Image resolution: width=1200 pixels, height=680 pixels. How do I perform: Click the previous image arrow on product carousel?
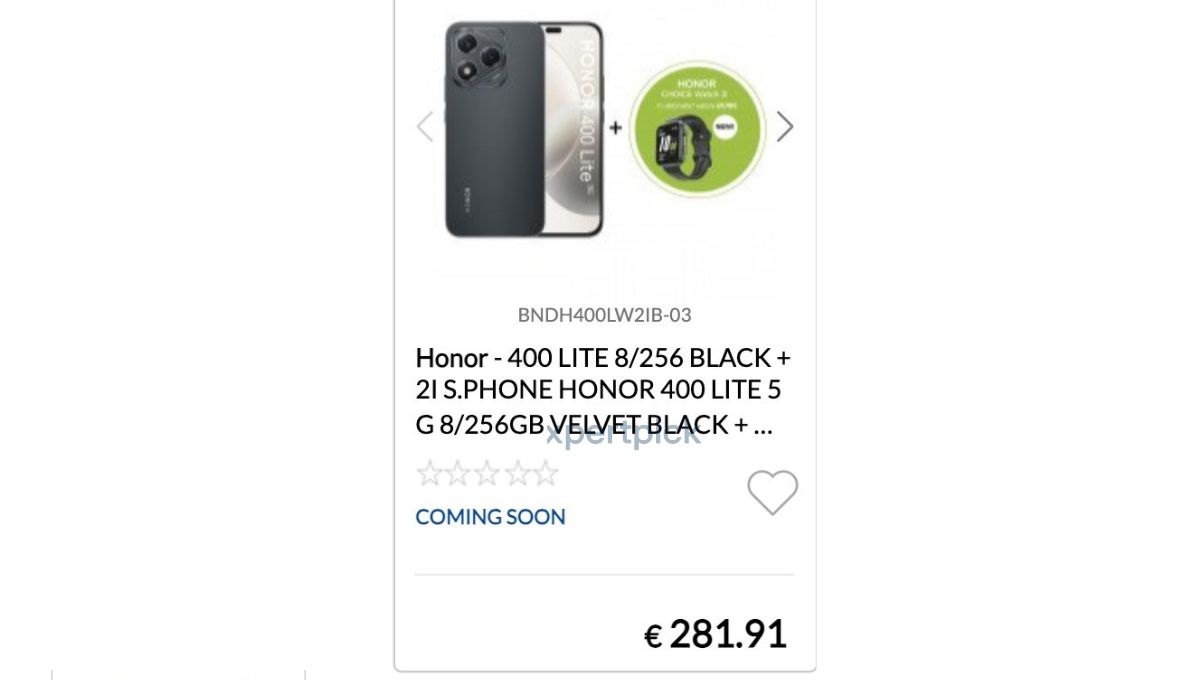(x=425, y=127)
